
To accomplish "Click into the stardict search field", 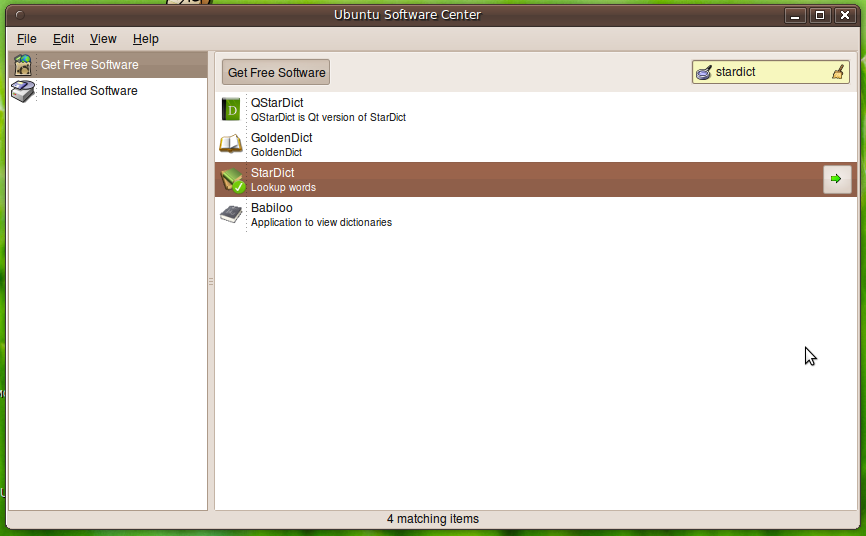I will 770,72.
